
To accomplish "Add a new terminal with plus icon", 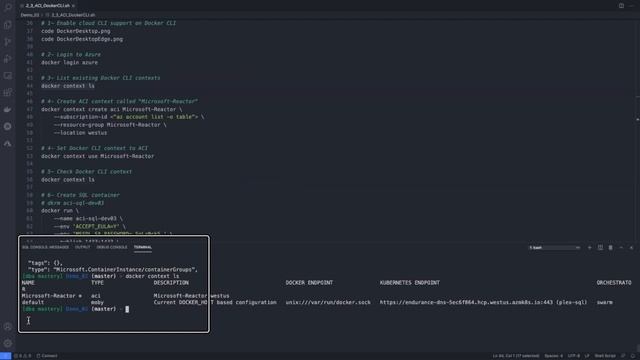I will click(x=589, y=247).
